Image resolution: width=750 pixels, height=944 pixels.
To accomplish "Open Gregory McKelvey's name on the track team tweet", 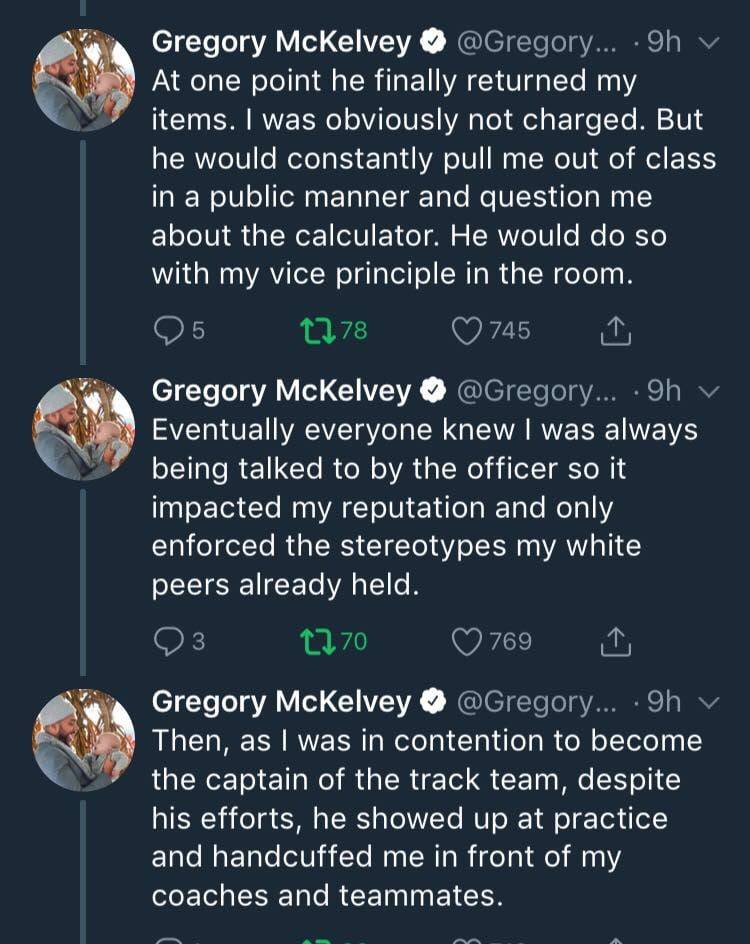I will click(x=281, y=702).
